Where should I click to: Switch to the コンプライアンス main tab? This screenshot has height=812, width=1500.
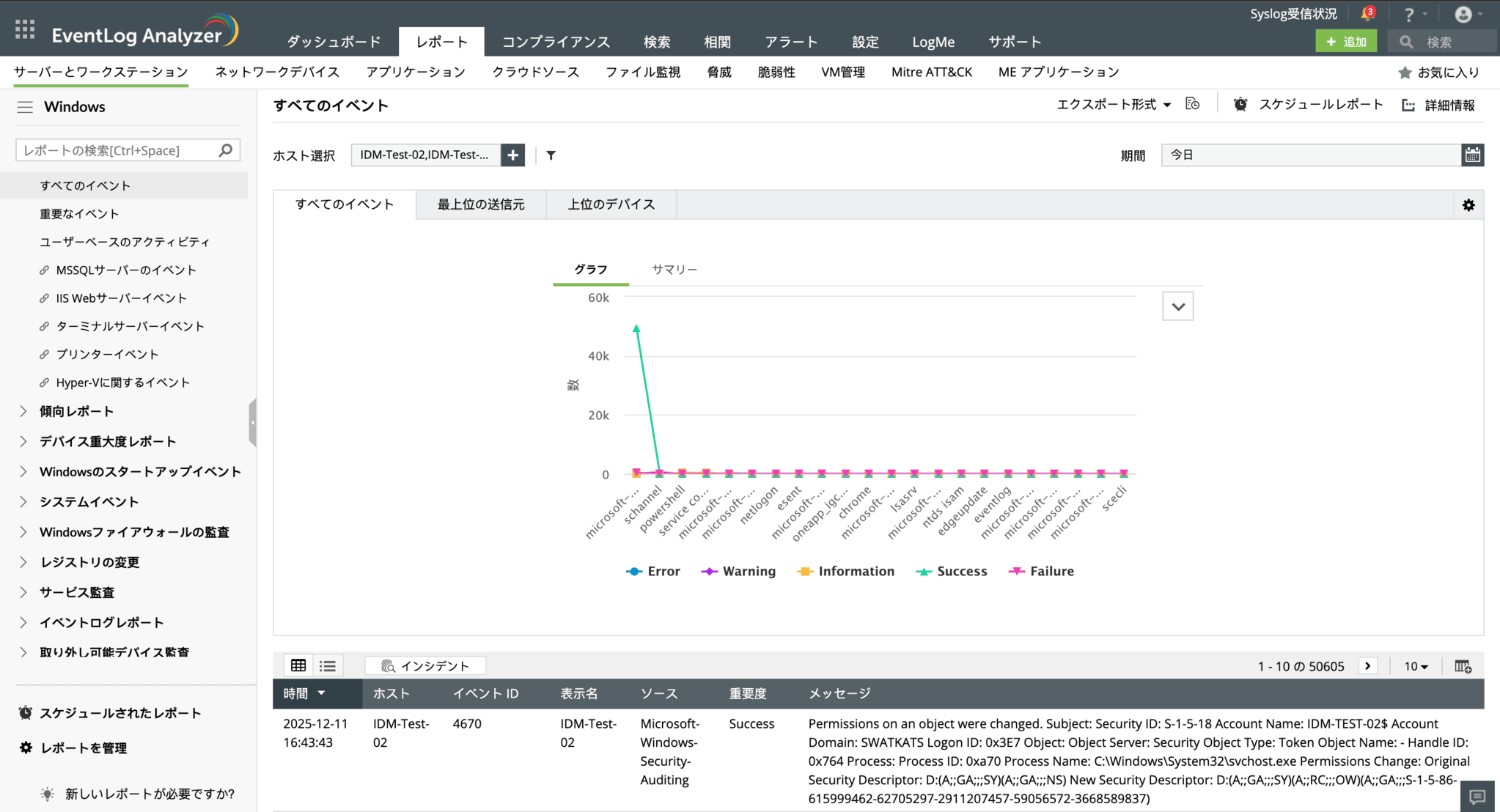(x=556, y=42)
